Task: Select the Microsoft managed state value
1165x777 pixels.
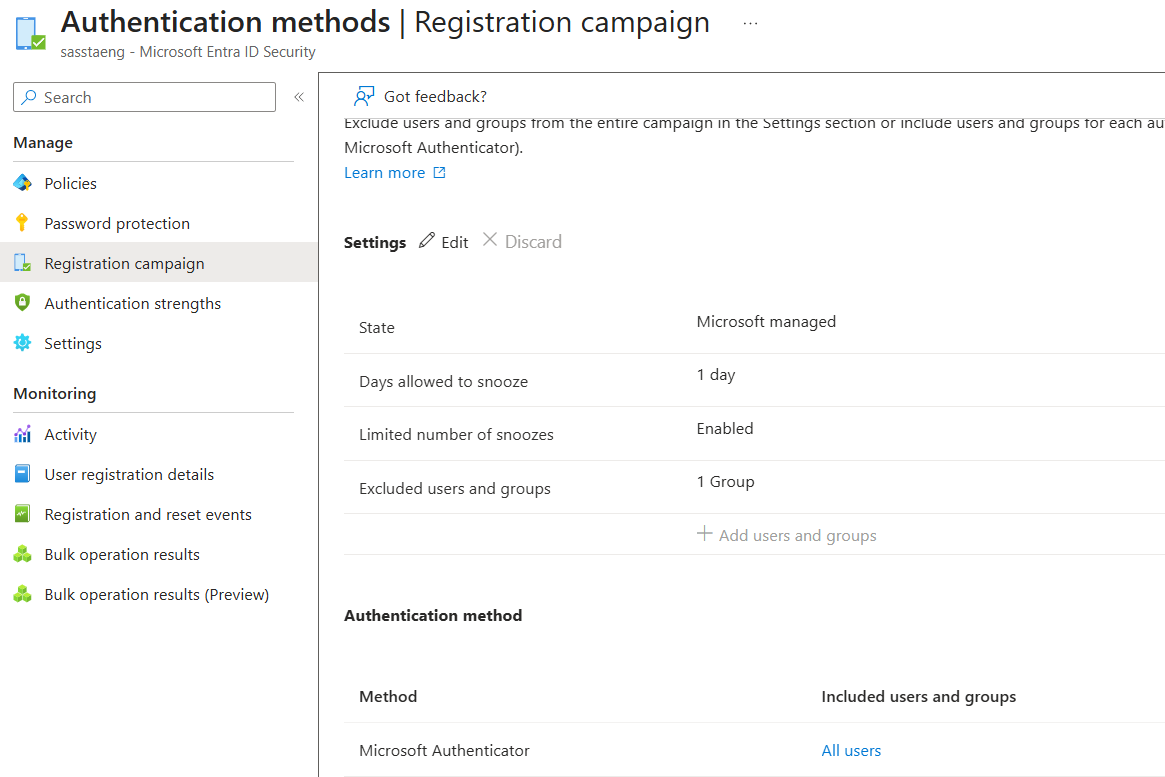Action: point(766,322)
